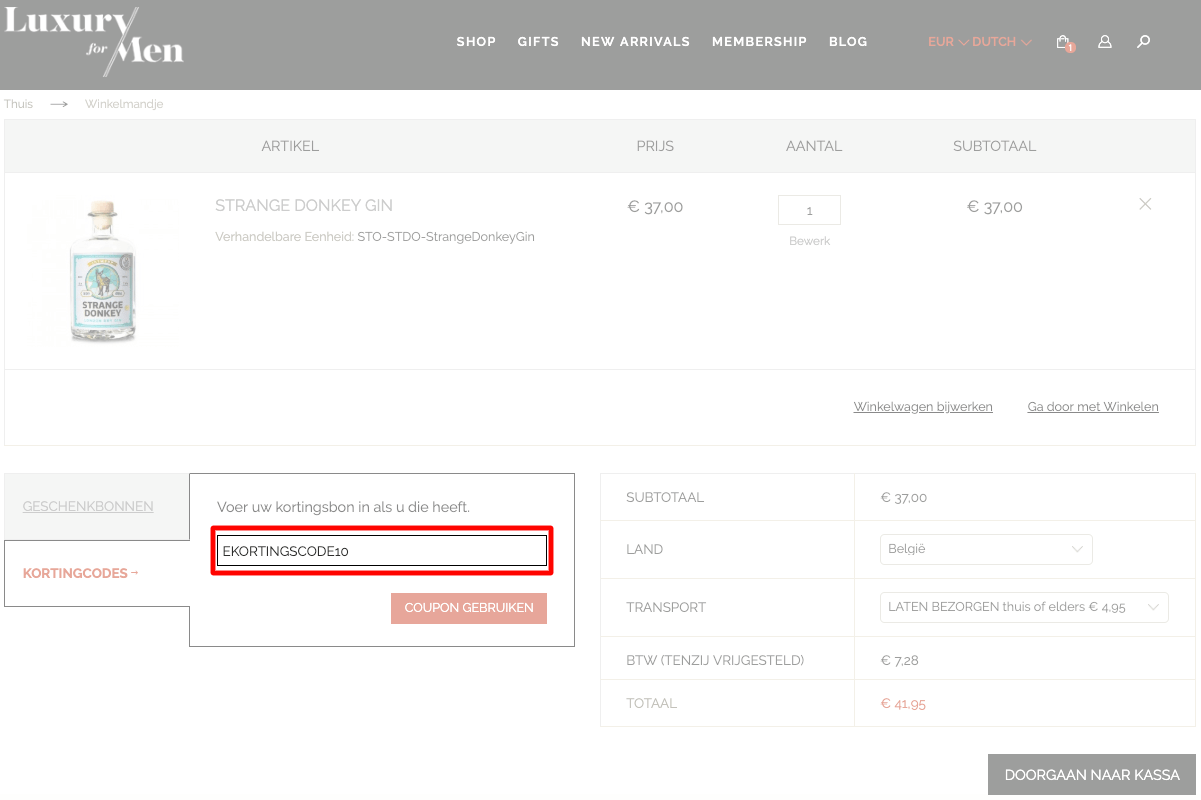Click the SKU text STO-STDO-StrangeDonkeyGin
Viewport: 1201px width, 800px height.
[x=446, y=237]
